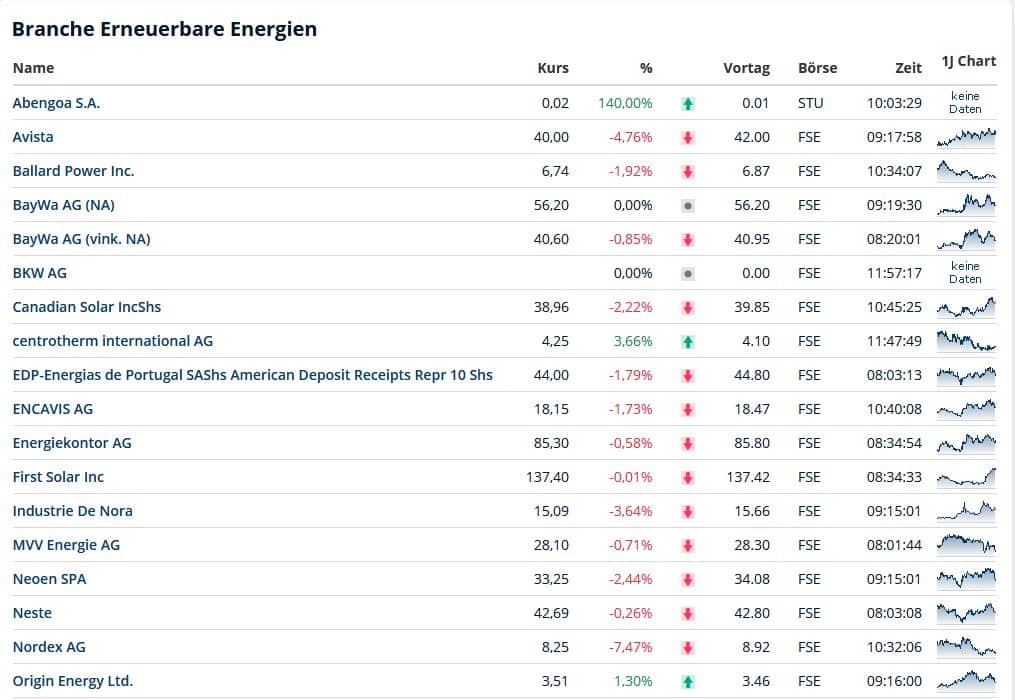The width and height of the screenshot is (1015, 700).
Task: Open Nordex AG 1-year chart thumbnail
Action: pyautogui.click(x=966, y=647)
